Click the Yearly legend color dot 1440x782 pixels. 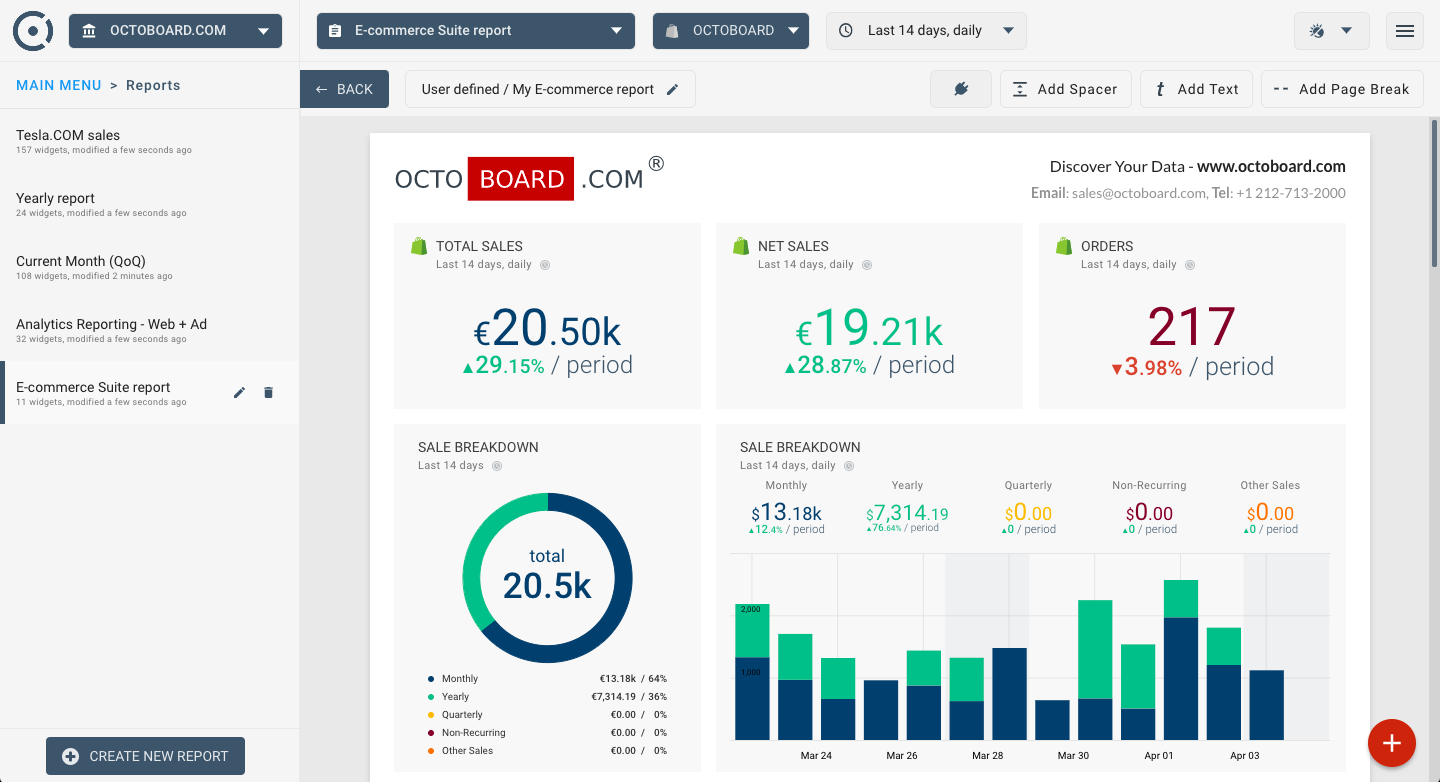[431, 697]
